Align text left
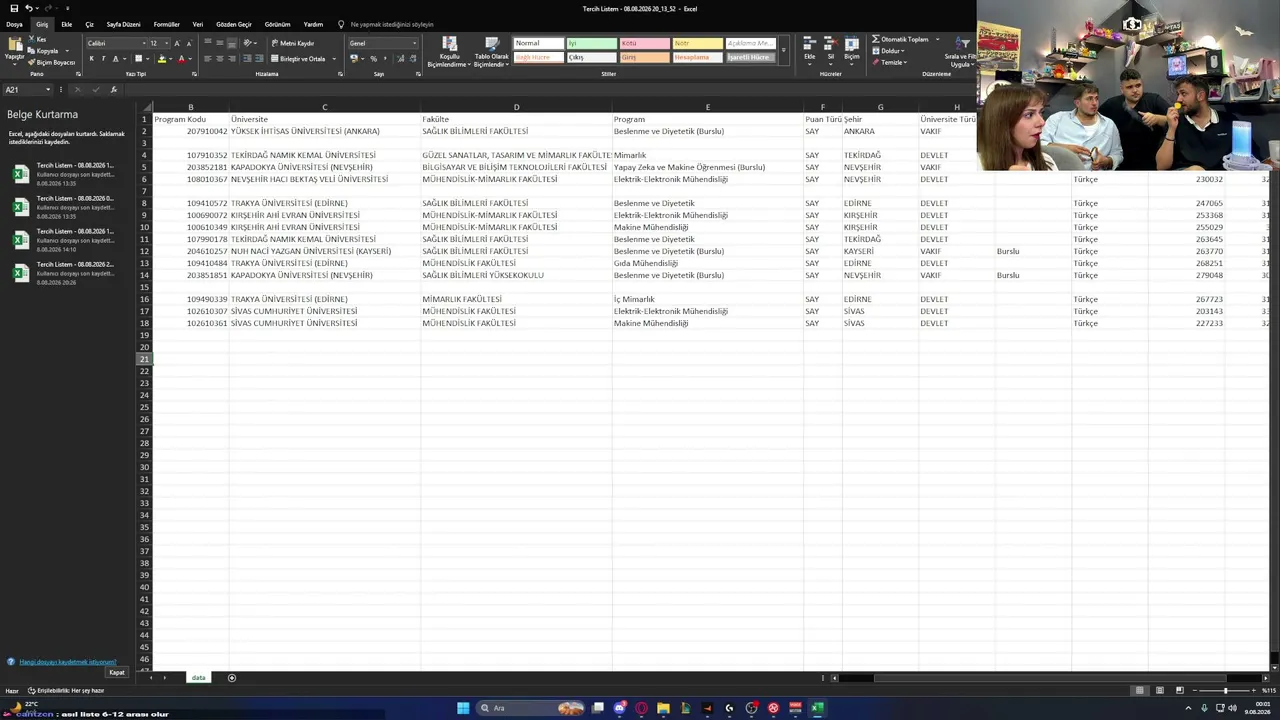The height and width of the screenshot is (720, 1280). (208, 59)
